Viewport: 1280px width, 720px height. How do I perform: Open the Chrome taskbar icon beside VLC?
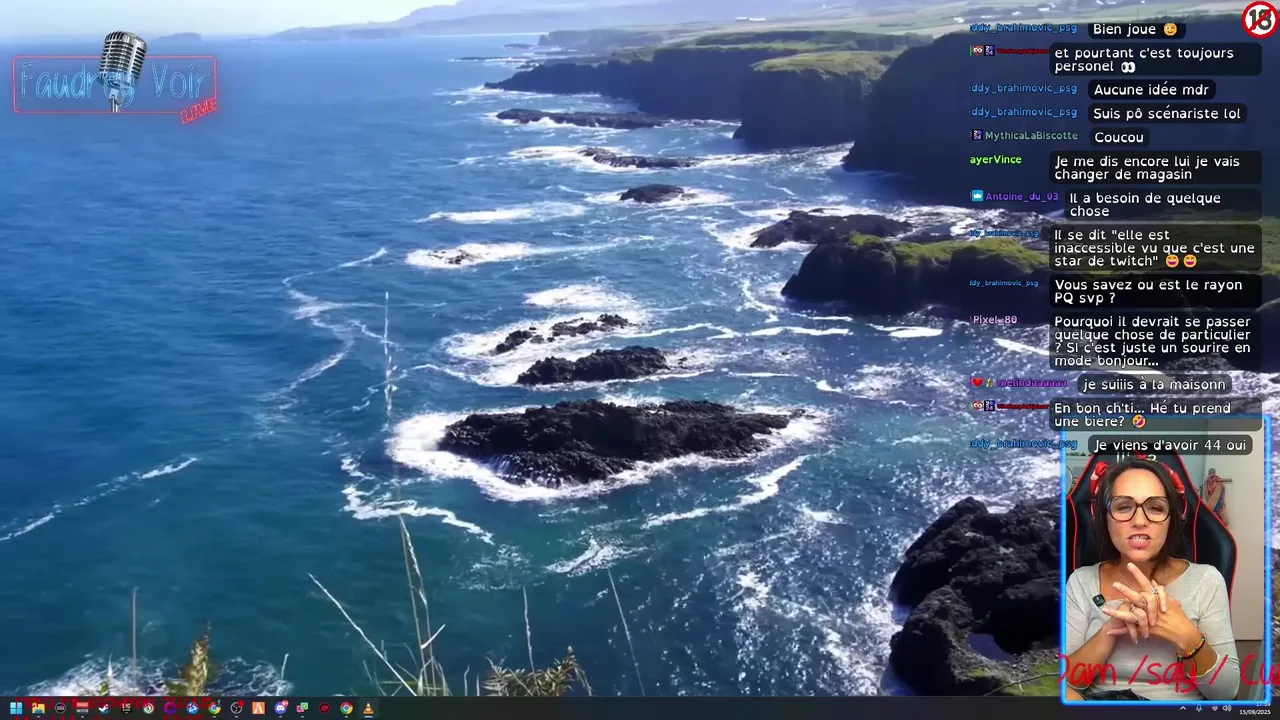pos(346,708)
